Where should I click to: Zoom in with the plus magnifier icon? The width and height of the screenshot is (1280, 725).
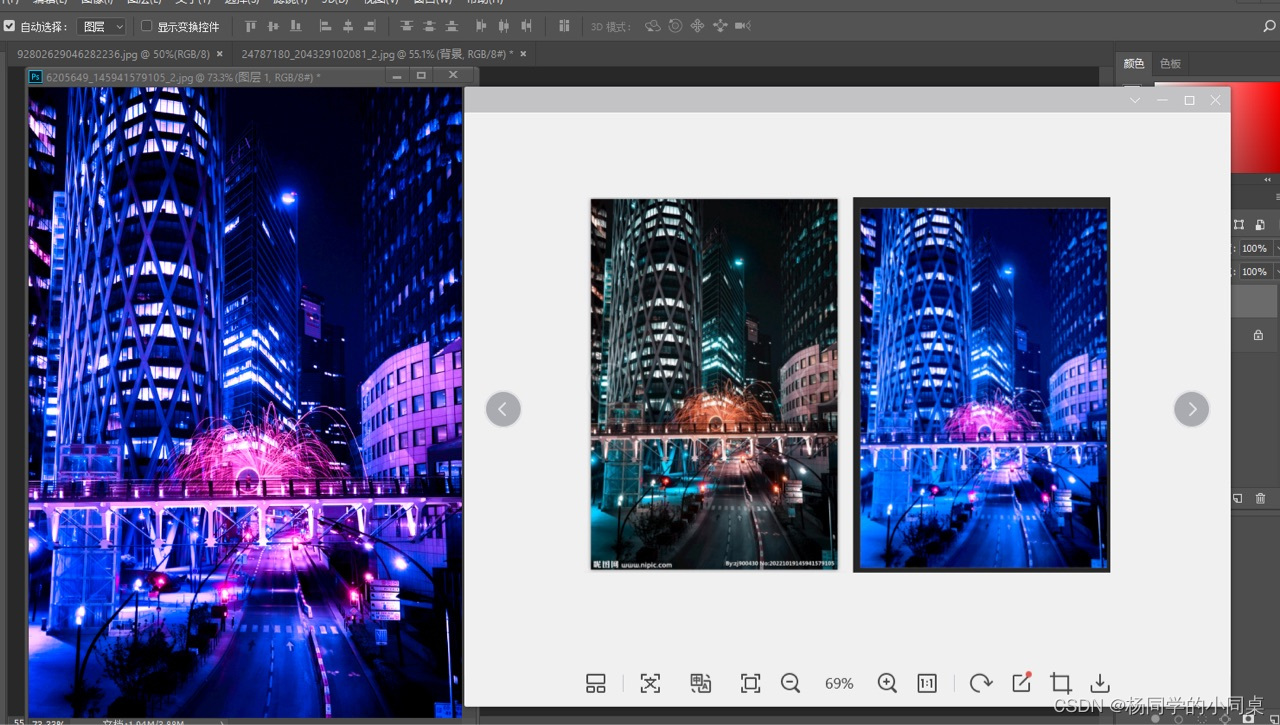tap(887, 683)
